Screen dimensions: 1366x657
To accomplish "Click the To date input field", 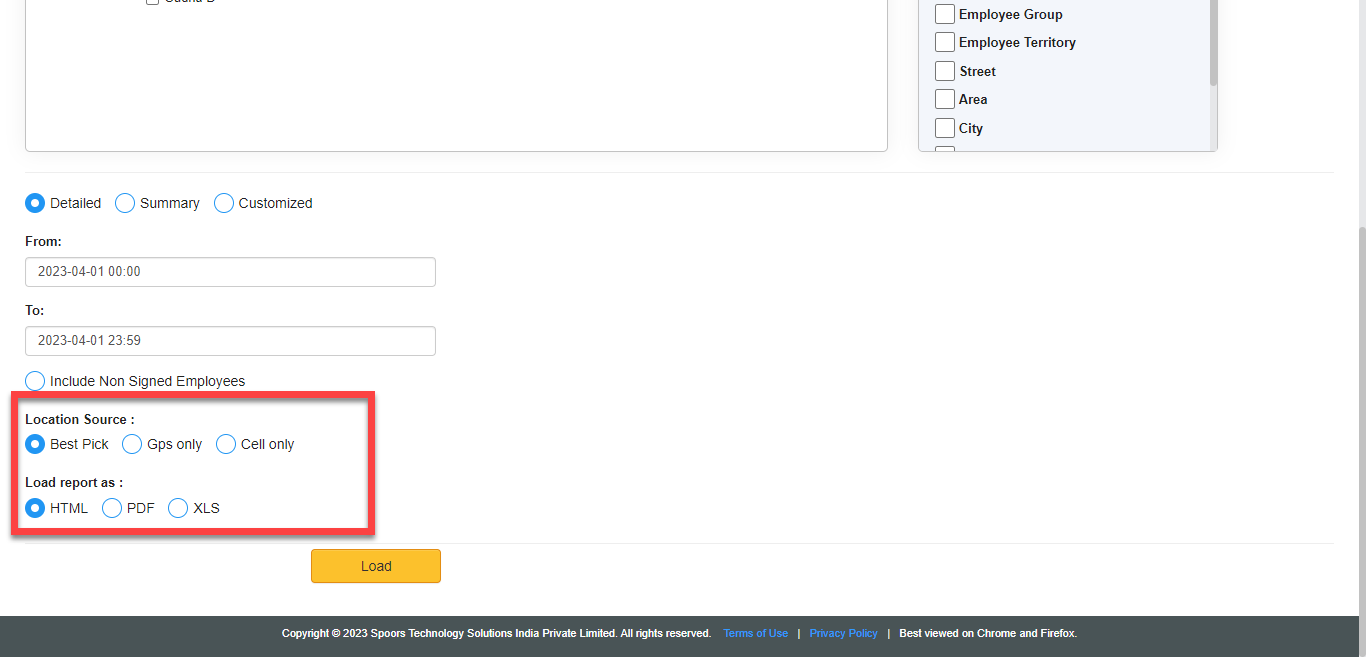I will click(230, 341).
